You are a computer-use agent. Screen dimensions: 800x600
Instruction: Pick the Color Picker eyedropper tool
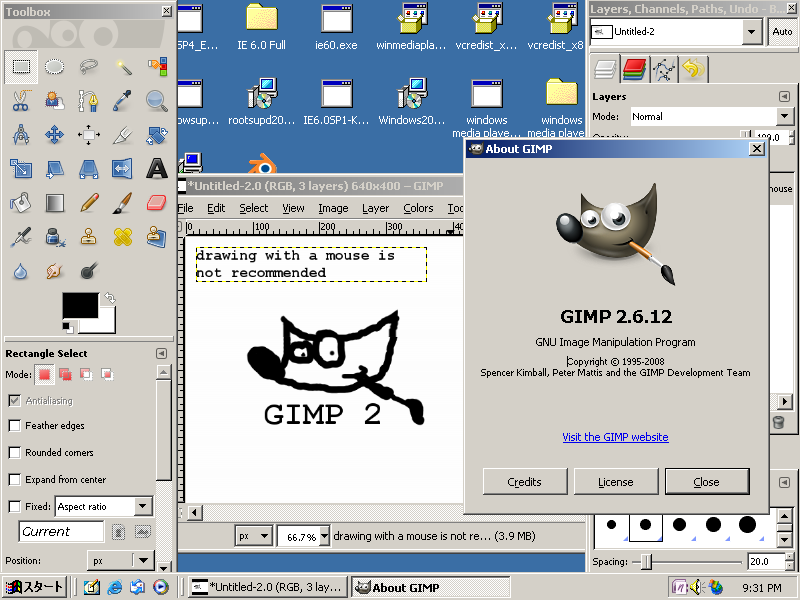pyautogui.click(x=123, y=101)
